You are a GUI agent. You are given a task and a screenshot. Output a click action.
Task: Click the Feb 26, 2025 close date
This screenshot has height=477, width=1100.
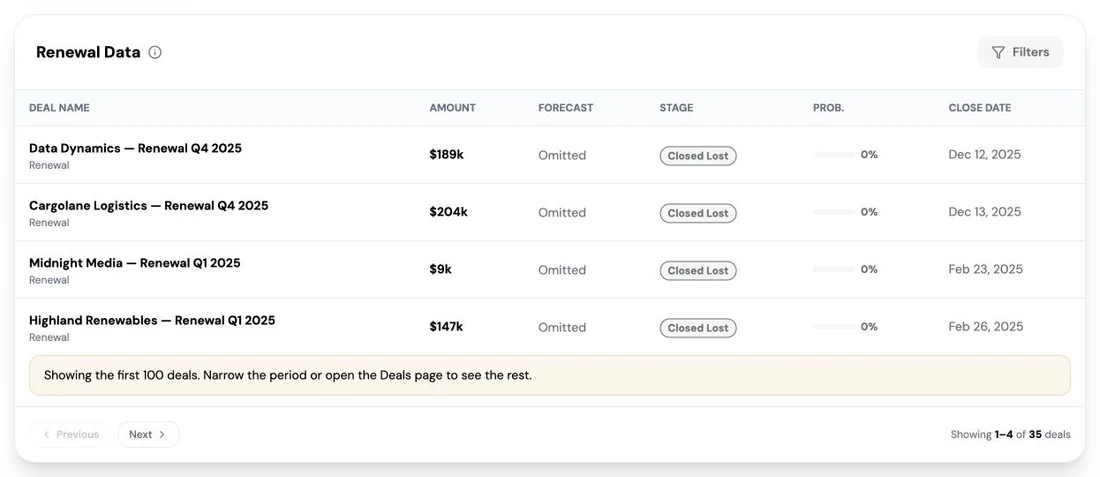point(986,328)
